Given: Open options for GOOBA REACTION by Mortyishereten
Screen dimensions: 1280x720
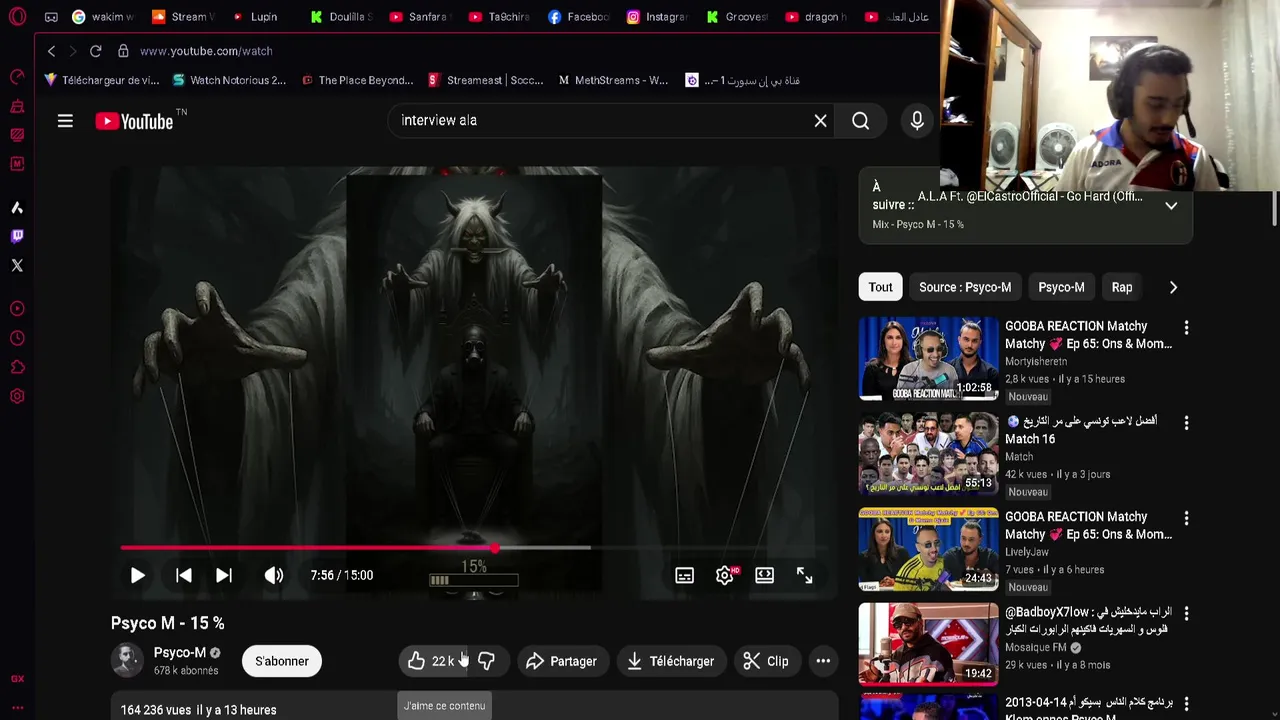Looking at the screenshot, I should point(1186,328).
